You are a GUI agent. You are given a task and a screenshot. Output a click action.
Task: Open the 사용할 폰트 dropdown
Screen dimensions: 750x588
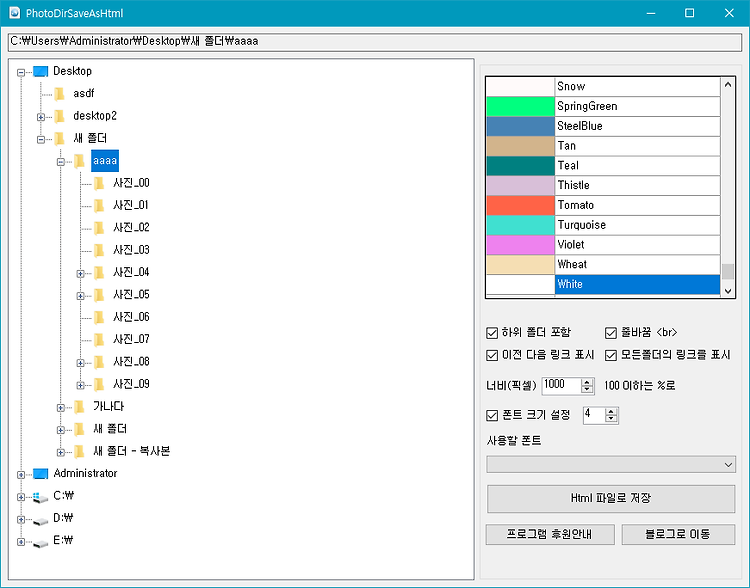(611, 465)
